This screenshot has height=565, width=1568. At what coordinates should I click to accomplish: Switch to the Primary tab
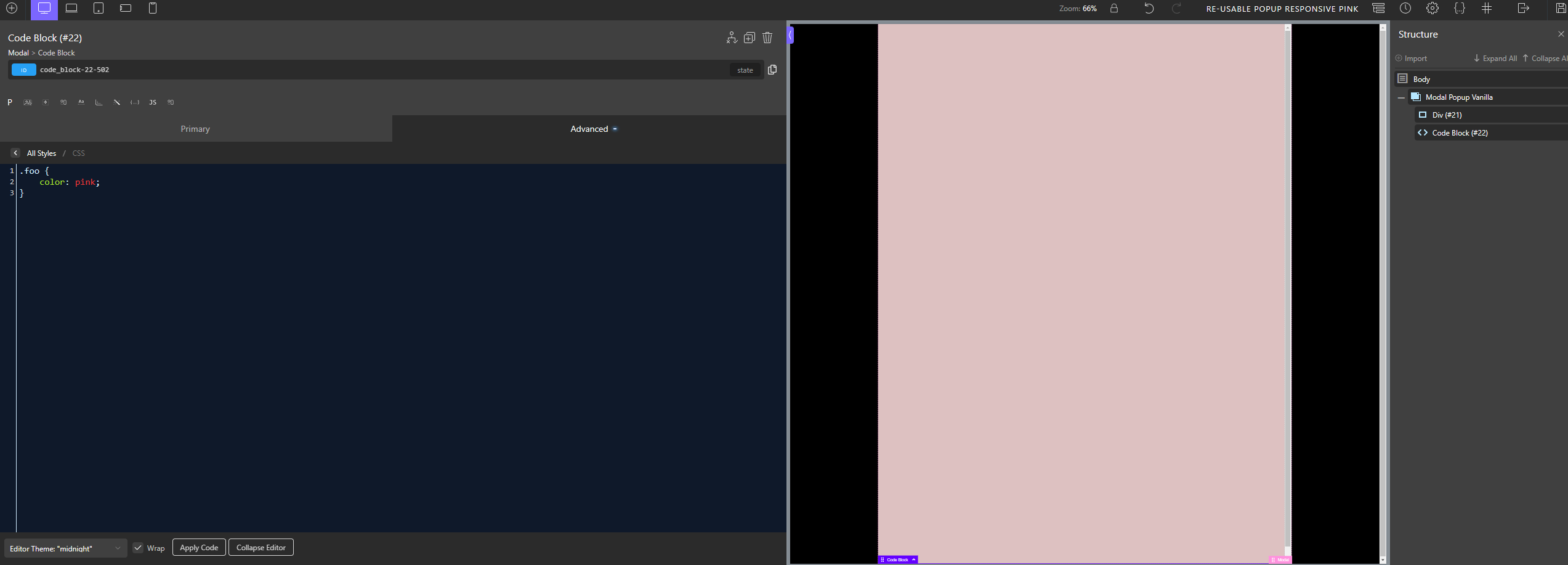coord(195,129)
